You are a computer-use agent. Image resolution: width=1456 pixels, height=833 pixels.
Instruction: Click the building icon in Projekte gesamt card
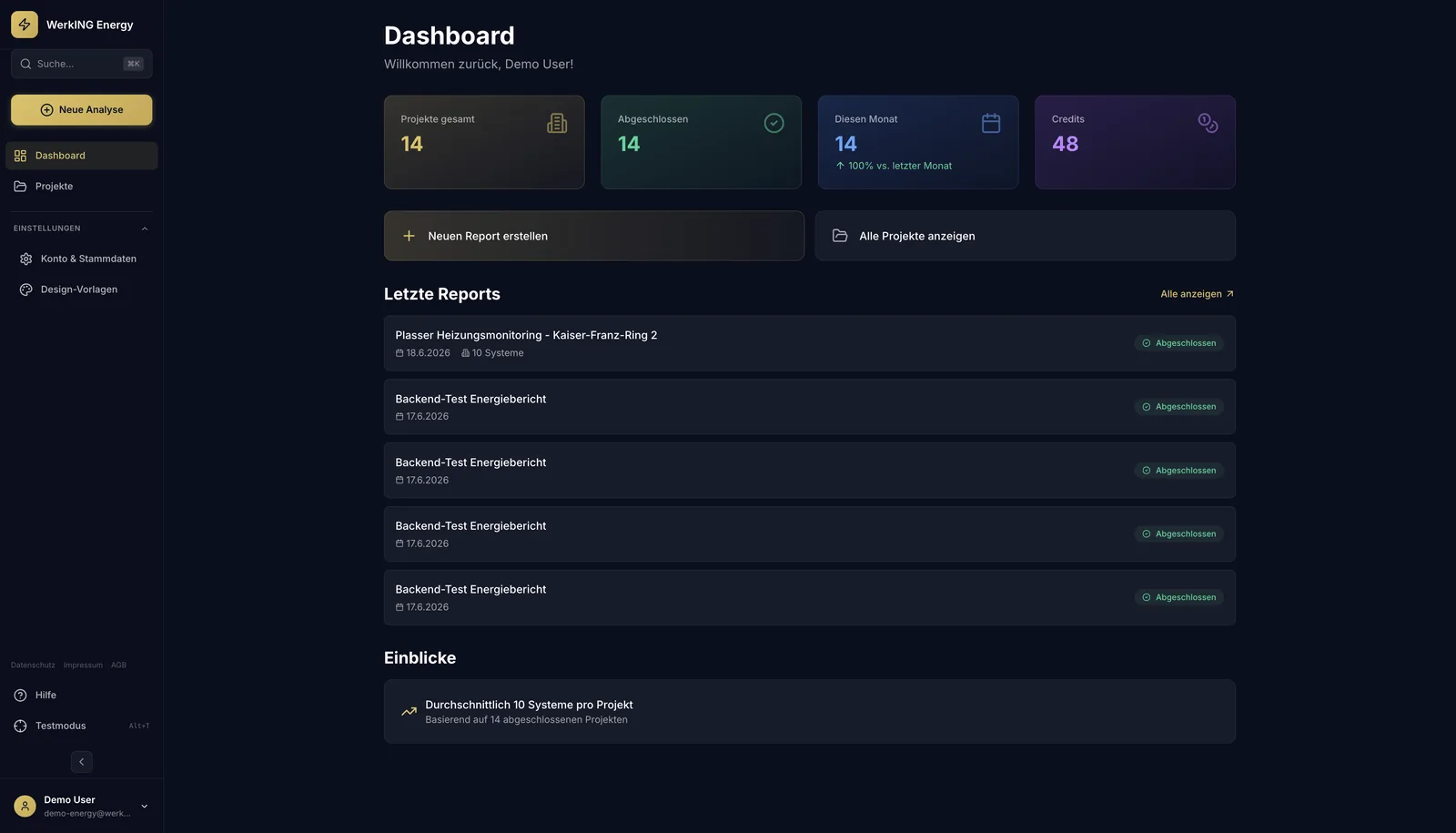point(557,123)
